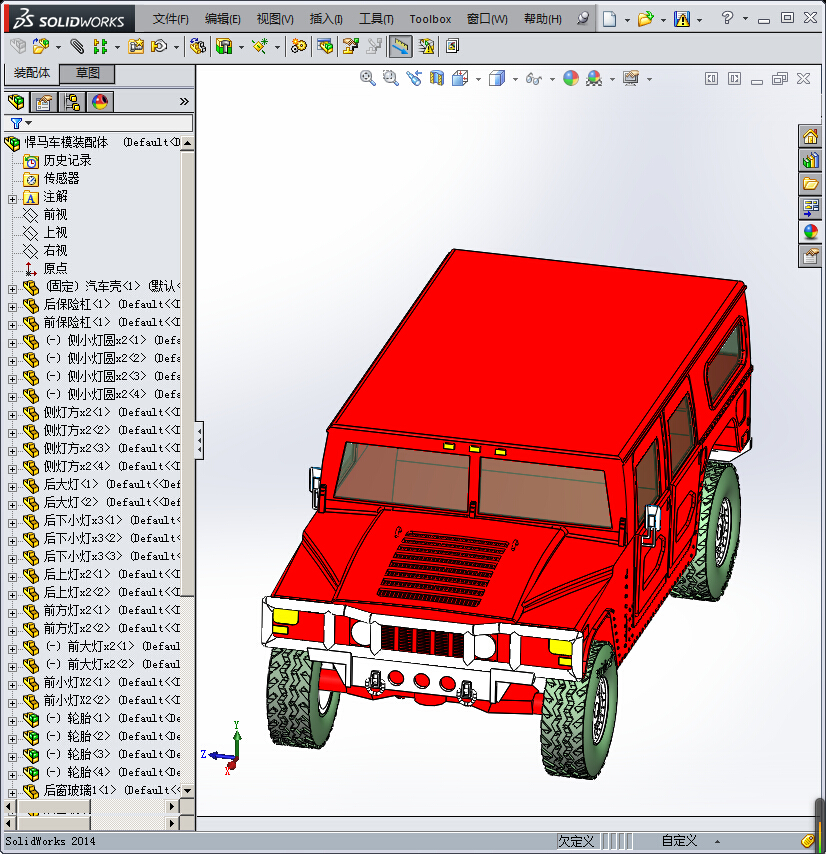Open the 插入(I) menu
826x854 pixels.
[326, 19]
